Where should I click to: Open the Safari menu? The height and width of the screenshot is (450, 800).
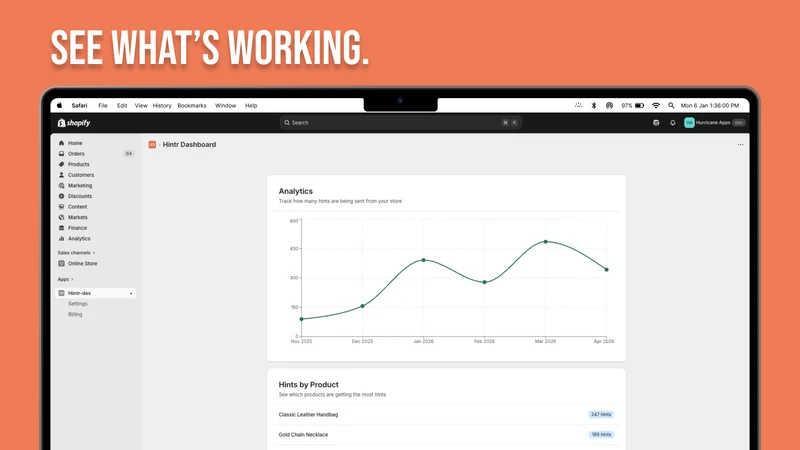pyautogui.click(x=79, y=106)
